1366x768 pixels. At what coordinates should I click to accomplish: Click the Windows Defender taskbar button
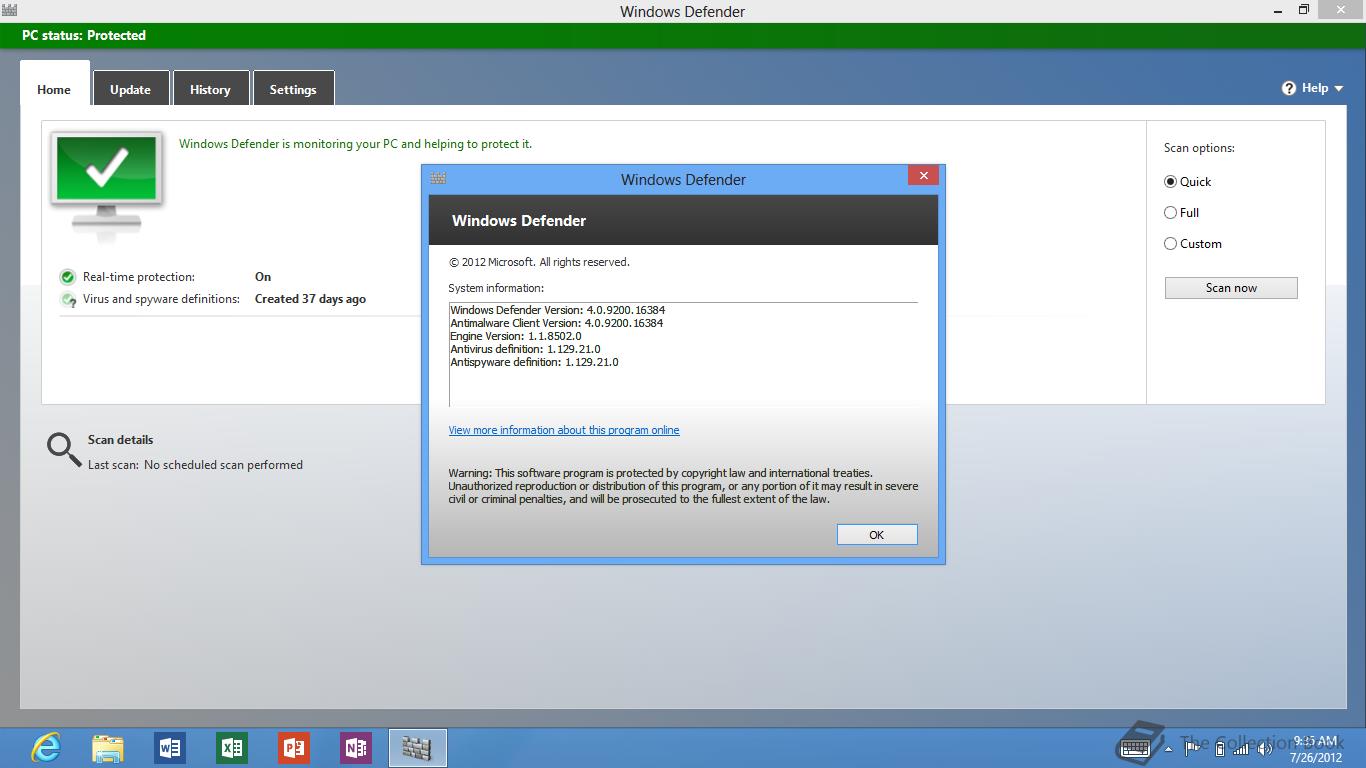[x=417, y=747]
